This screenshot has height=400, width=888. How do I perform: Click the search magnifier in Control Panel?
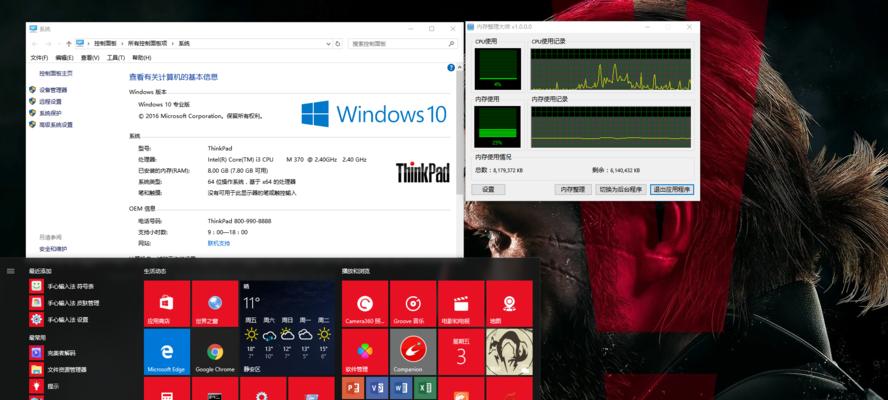click(x=451, y=44)
